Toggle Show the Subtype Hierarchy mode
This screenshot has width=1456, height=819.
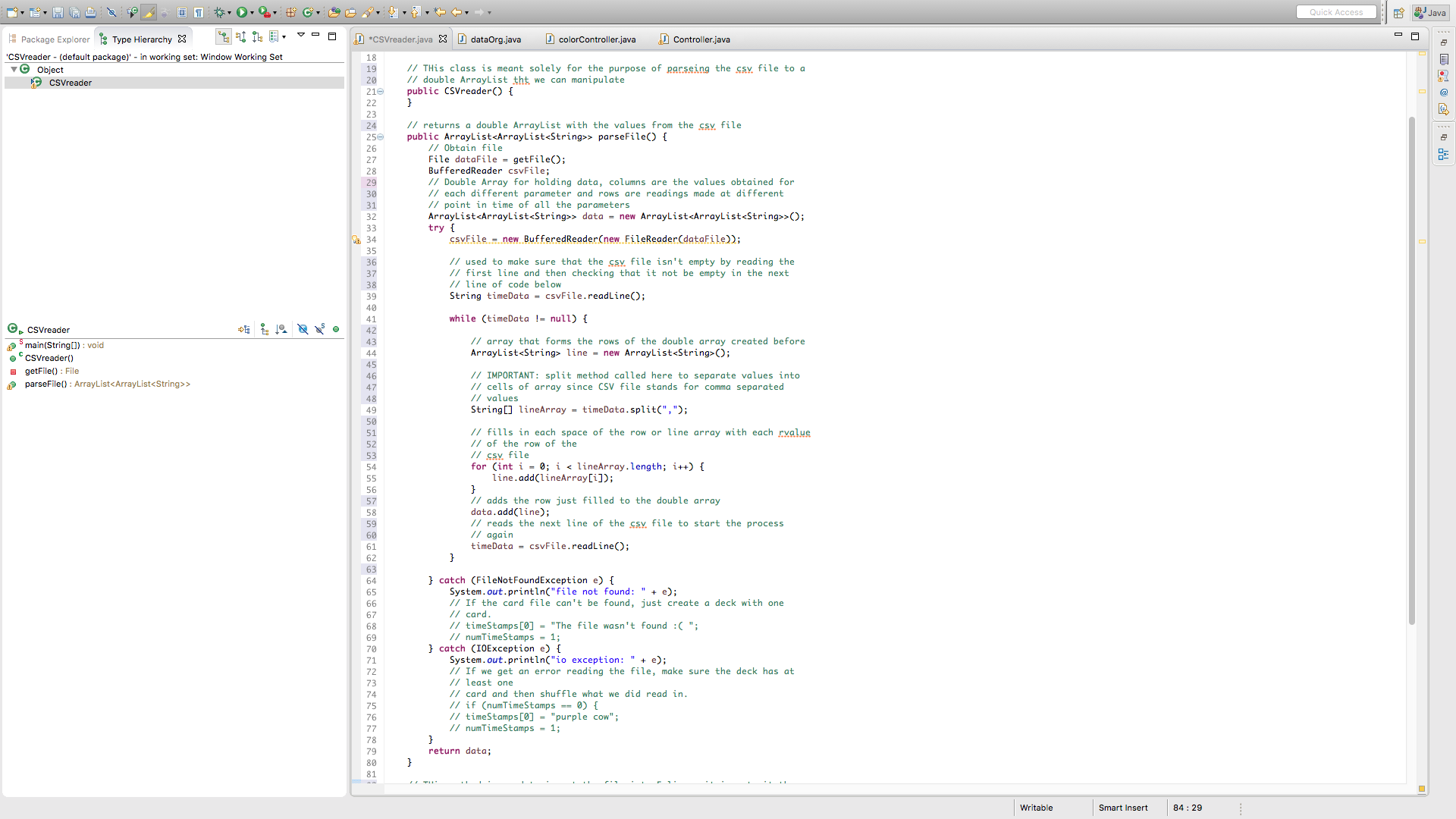click(257, 36)
